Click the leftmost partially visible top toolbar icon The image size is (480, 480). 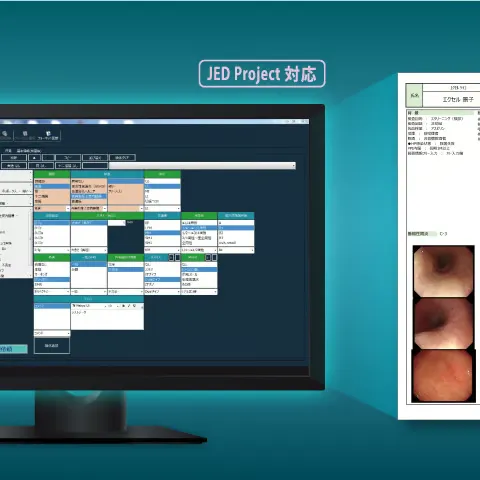pyautogui.click(x=5, y=135)
